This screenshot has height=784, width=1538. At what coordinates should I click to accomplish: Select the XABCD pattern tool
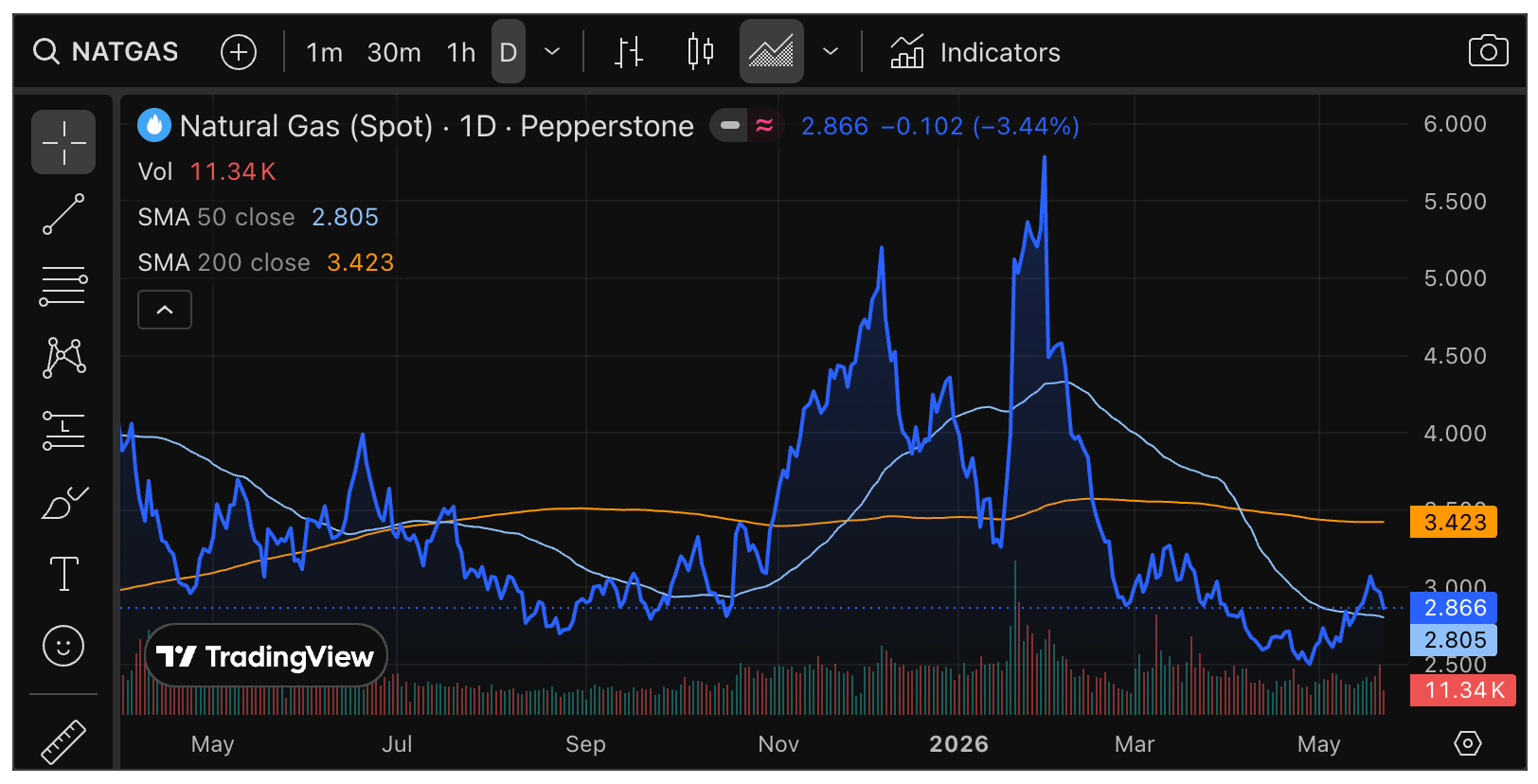63,358
